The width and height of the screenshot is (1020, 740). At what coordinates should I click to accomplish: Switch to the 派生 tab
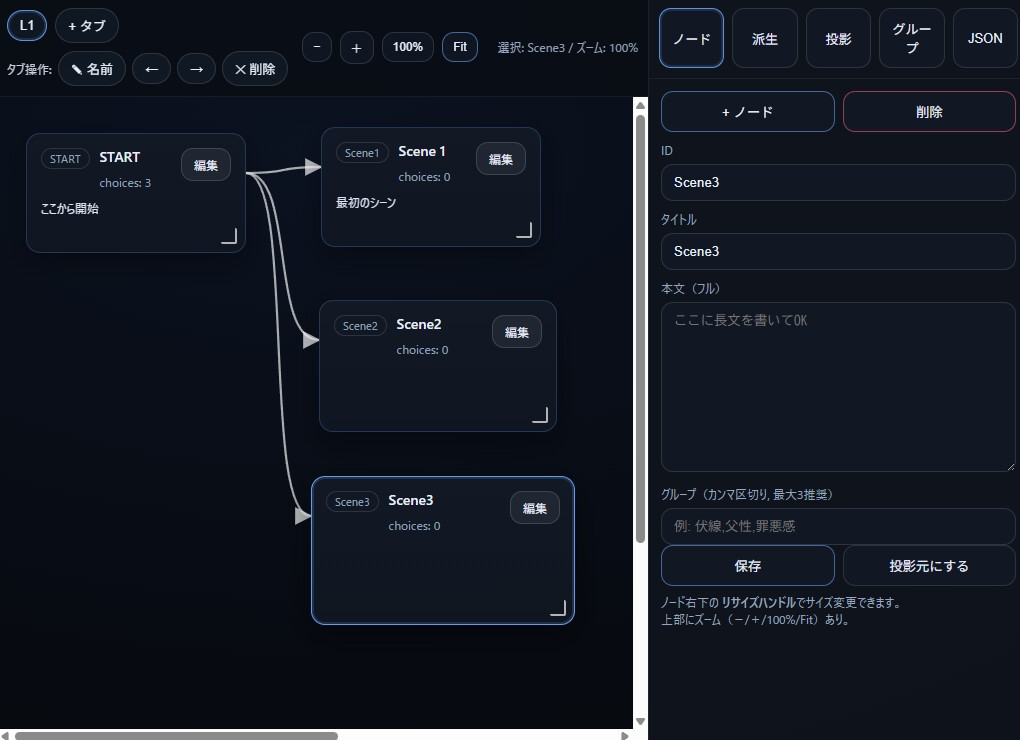[764, 38]
